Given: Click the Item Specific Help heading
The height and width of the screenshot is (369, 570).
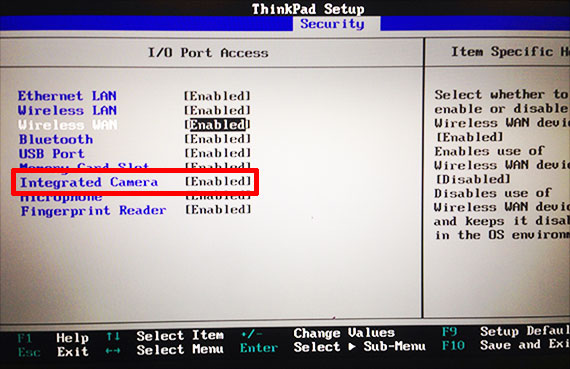Looking at the screenshot, I should (x=510, y=52).
